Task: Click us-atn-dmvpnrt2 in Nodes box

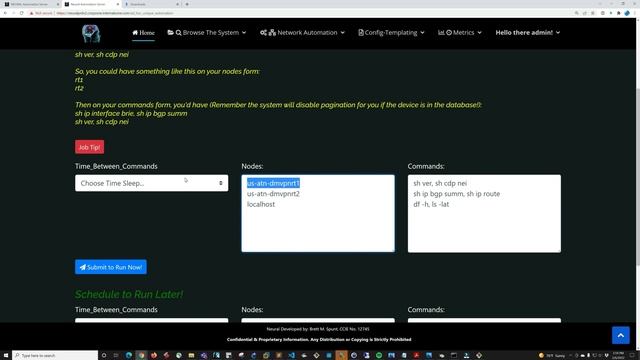Action: point(273,194)
